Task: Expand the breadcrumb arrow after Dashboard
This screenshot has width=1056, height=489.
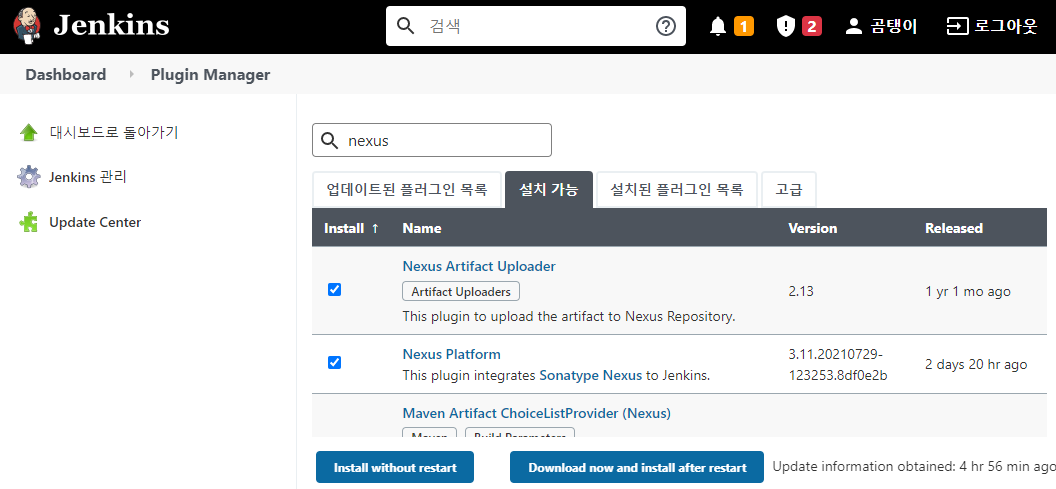Action: 131,74
